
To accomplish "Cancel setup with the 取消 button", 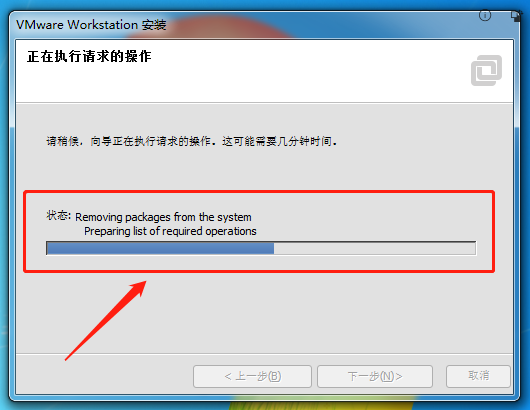I will 478,376.
